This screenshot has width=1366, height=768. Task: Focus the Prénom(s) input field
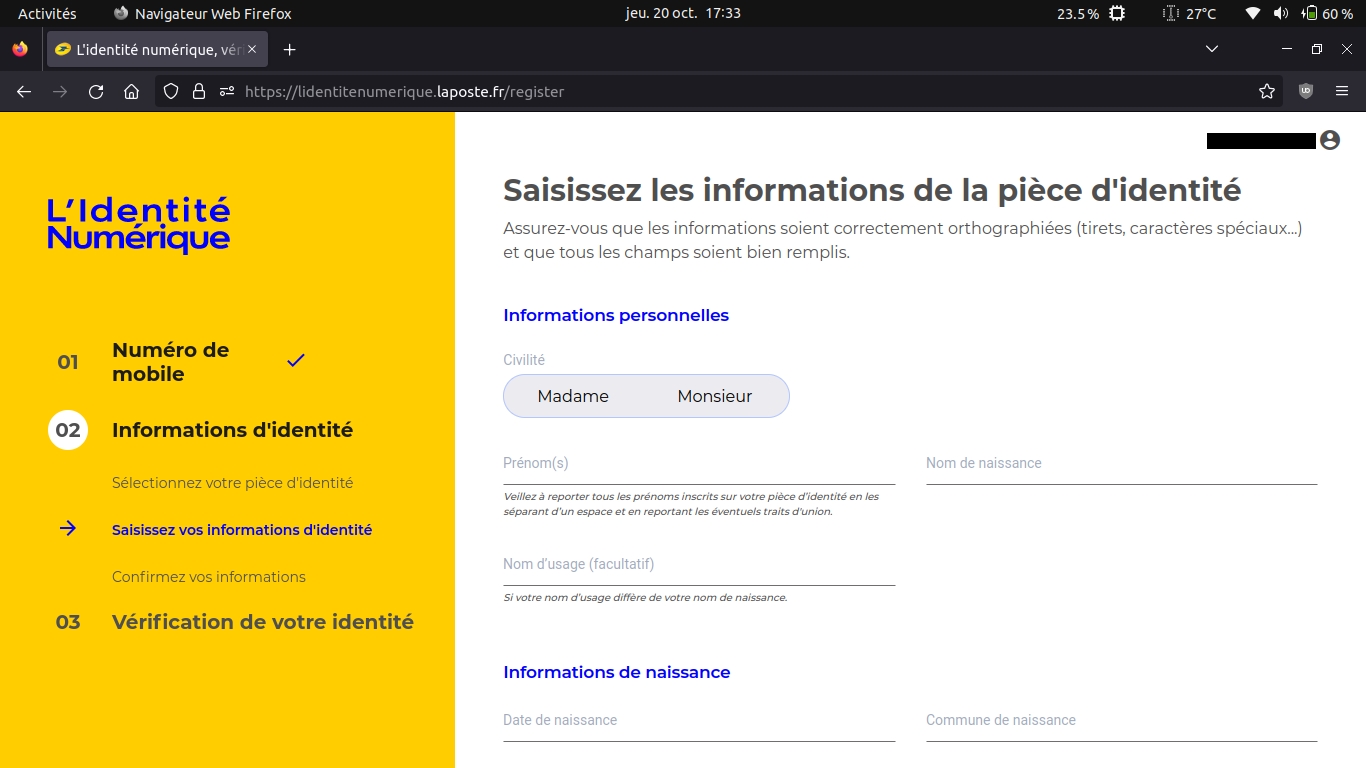click(x=699, y=464)
